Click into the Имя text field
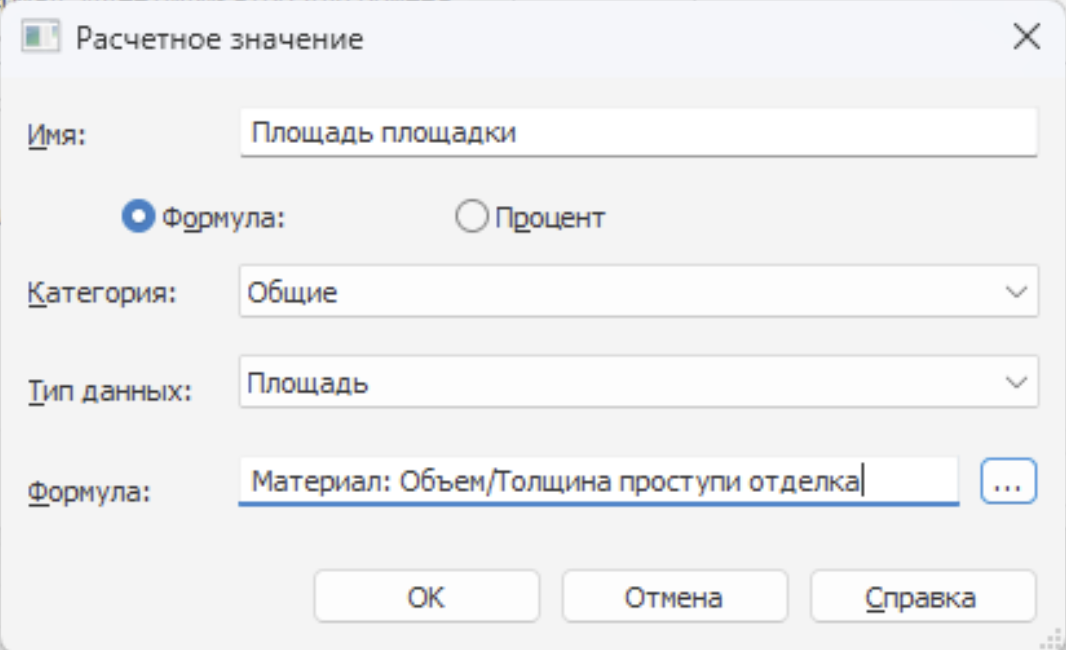The width and height of the screenshot is (1066, 650). 638,133
